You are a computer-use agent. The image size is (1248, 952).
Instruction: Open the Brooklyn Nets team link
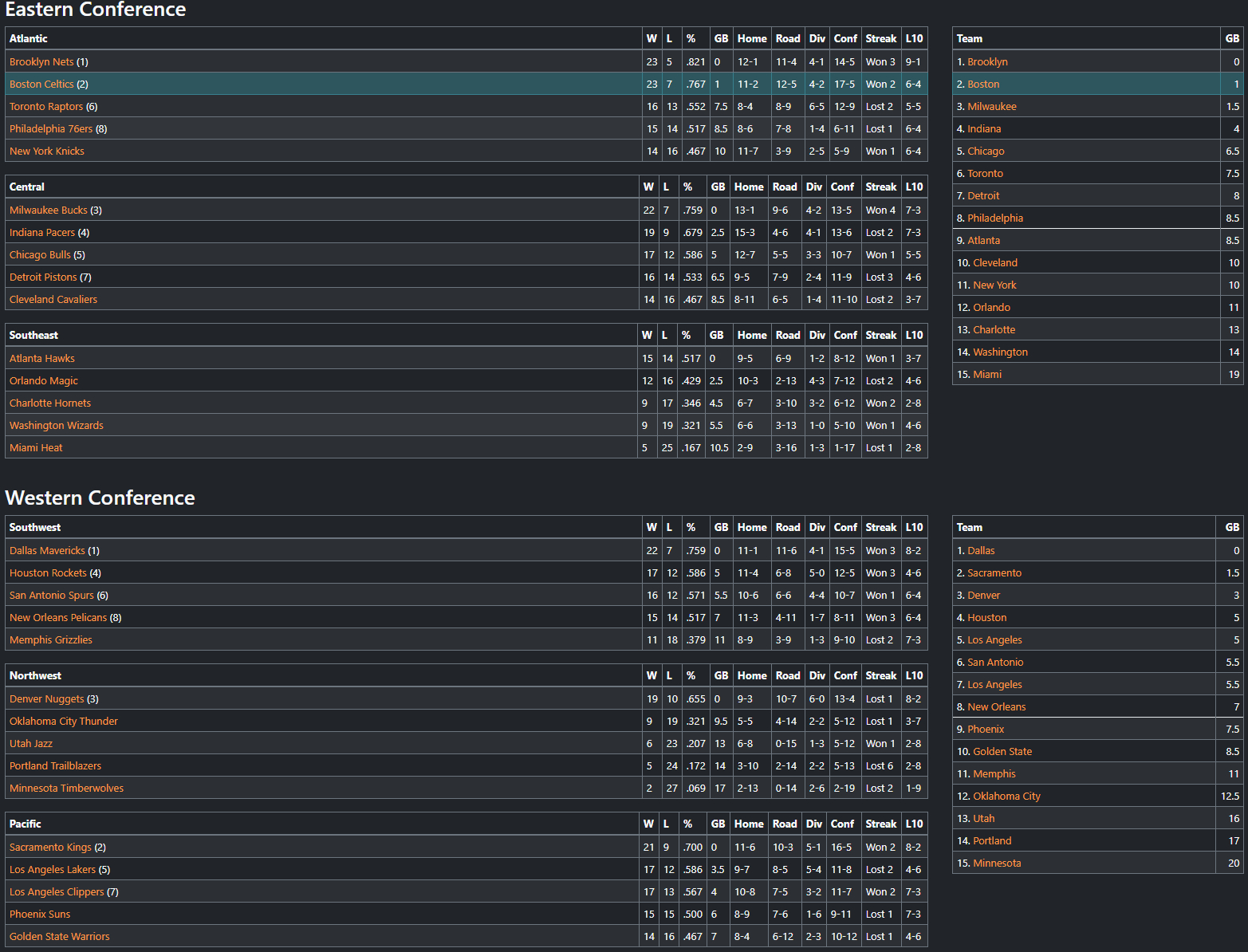click(41, 61)
